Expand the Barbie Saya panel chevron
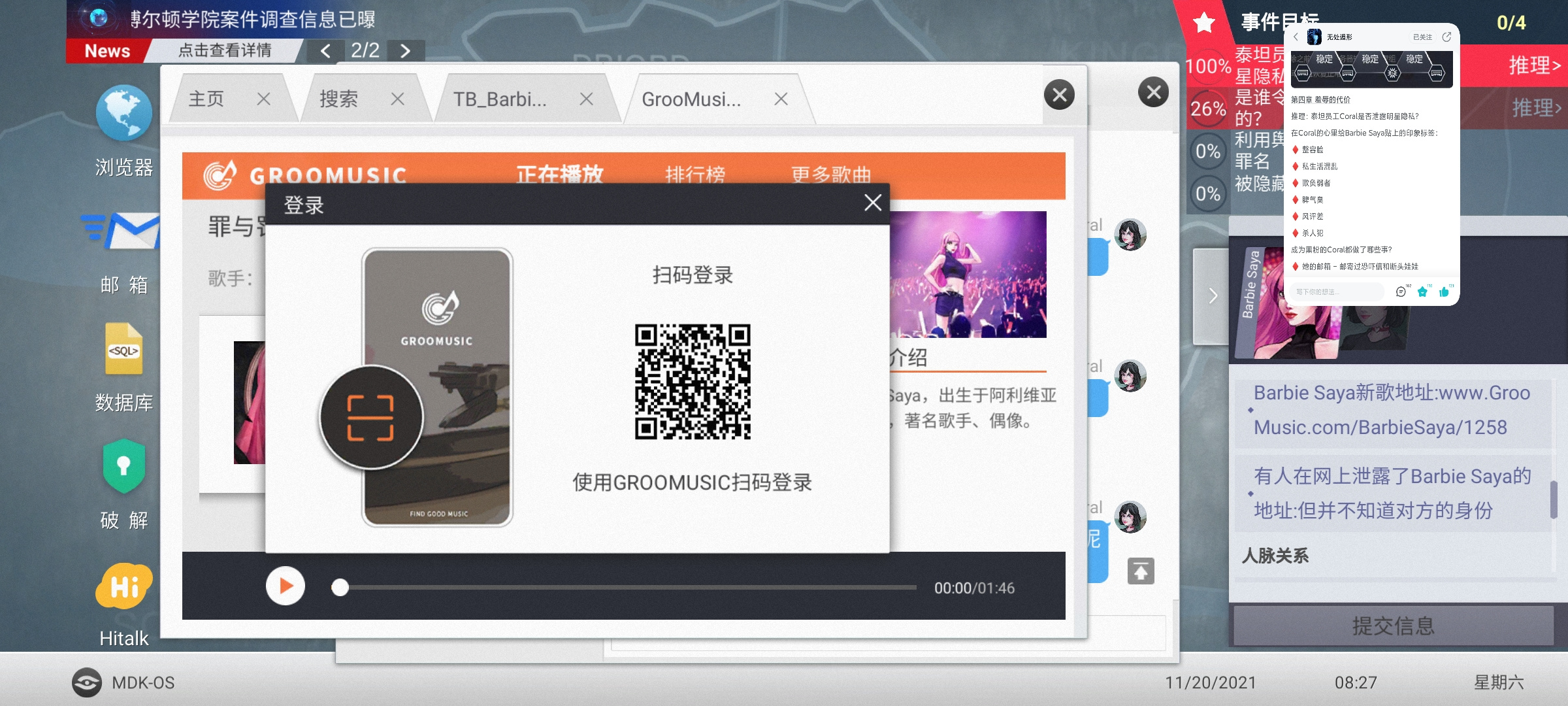Screen dimensions: 1568x706 pos(1212,295)
